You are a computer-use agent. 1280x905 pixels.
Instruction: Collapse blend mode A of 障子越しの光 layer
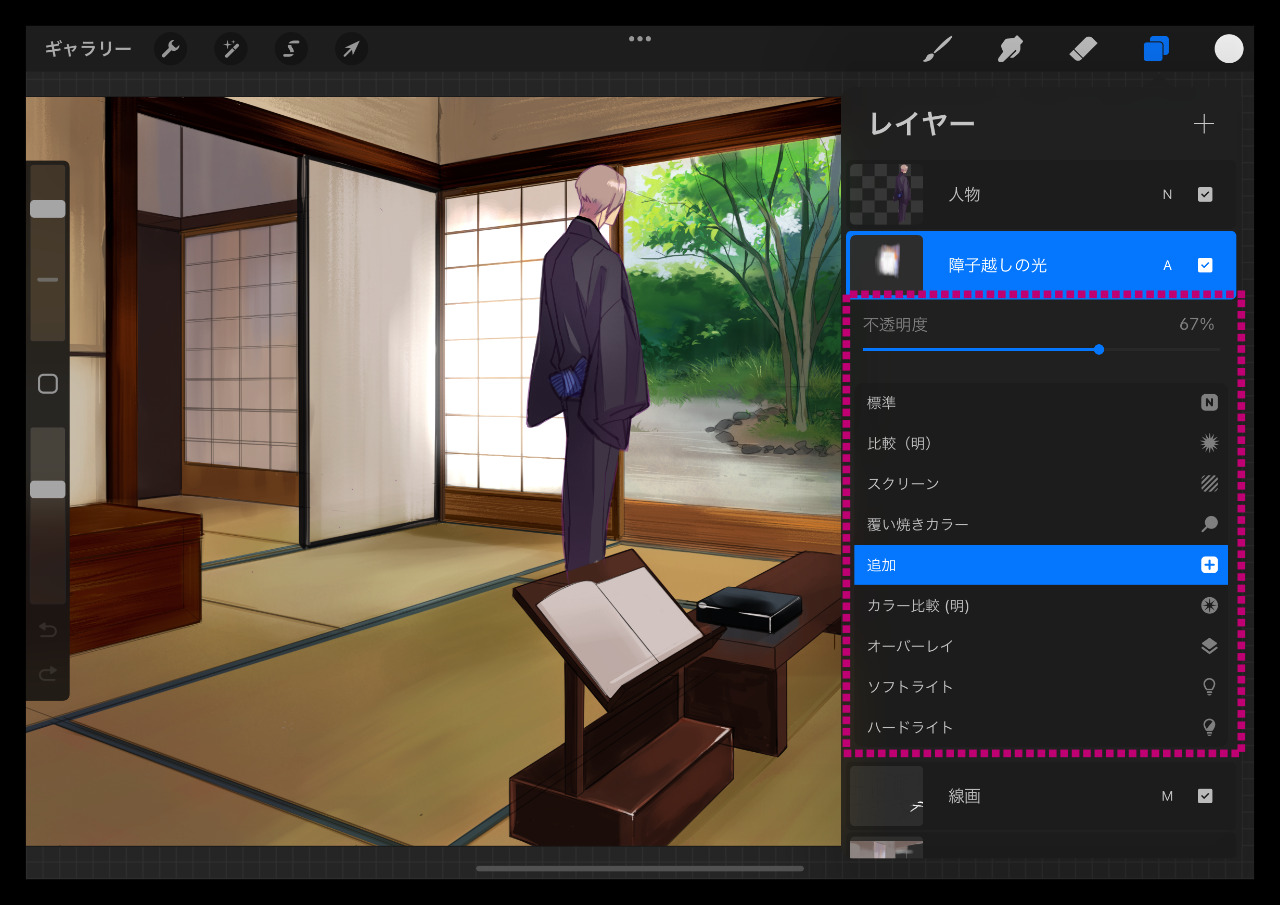coord(1167,265)
